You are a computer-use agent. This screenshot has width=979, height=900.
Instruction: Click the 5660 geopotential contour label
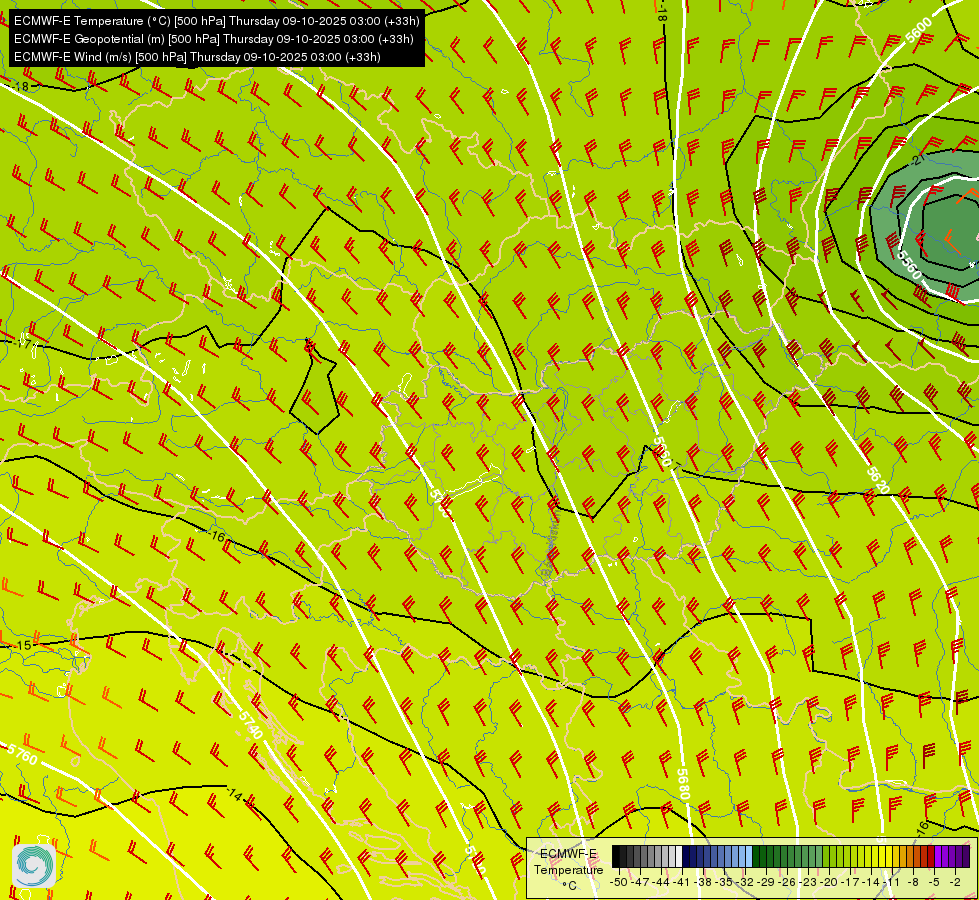(662, 451)
